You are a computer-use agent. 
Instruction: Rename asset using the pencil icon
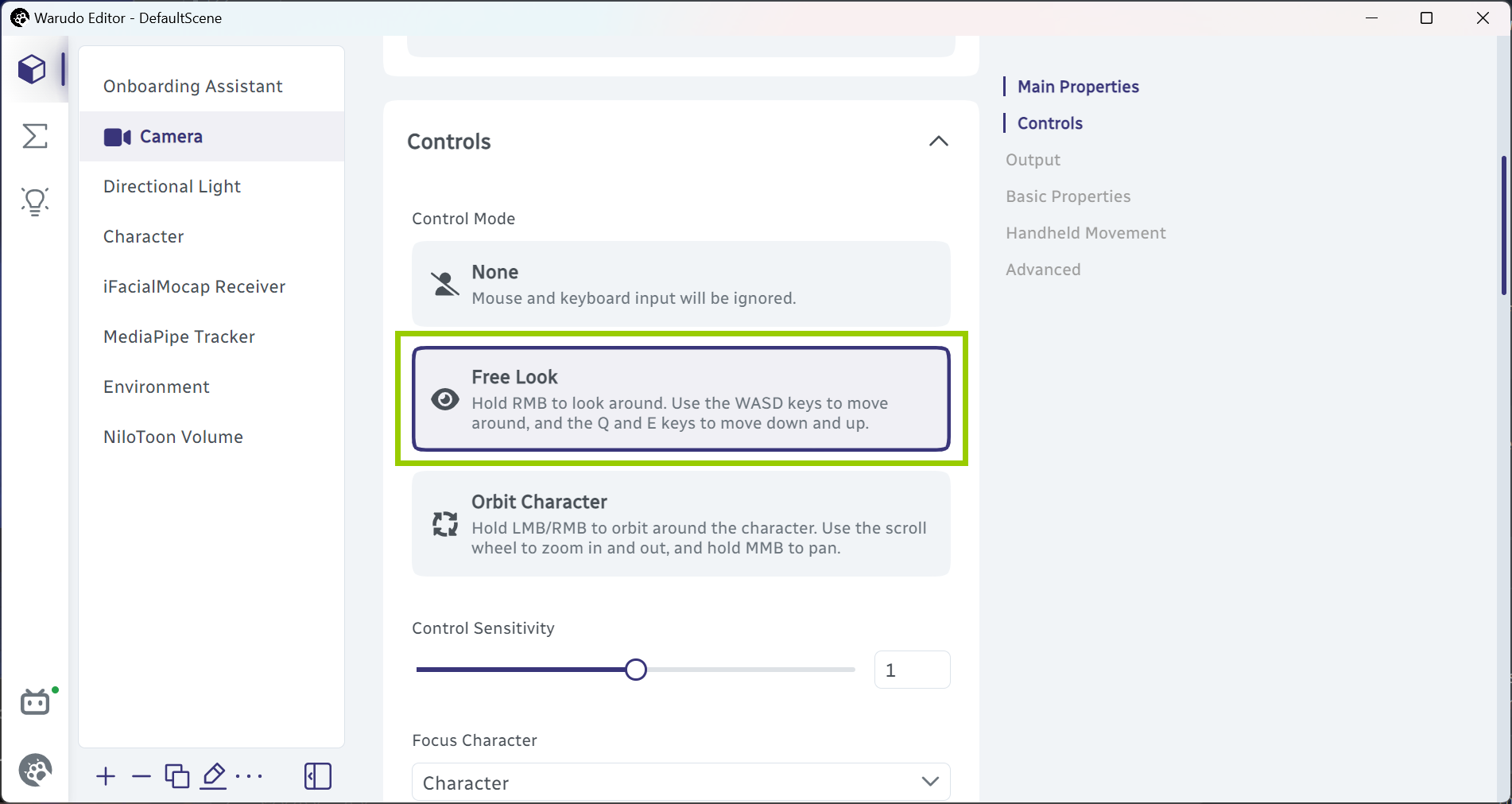(214, 776)
